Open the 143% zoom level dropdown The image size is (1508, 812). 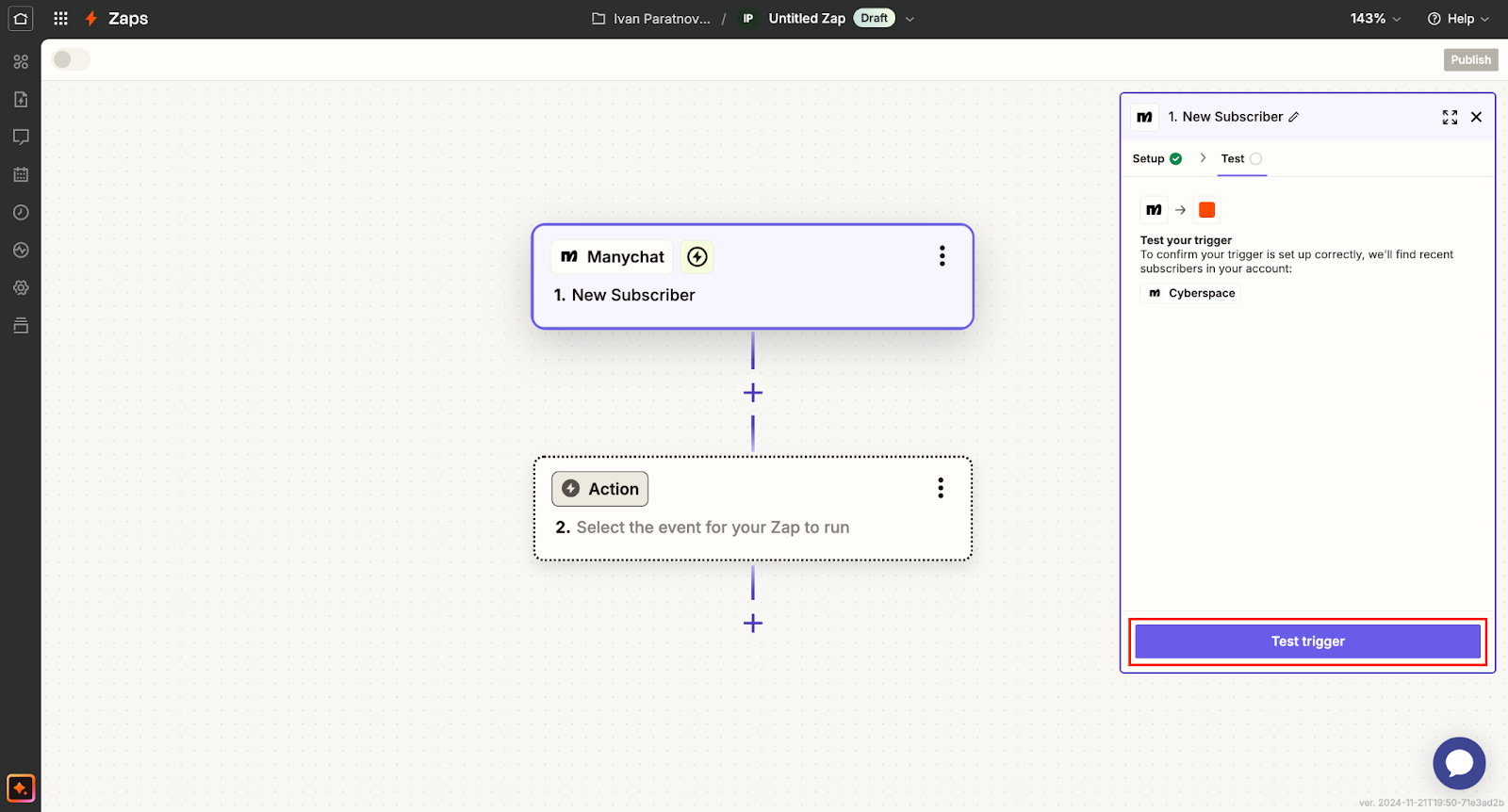(x=1375, y=19)
